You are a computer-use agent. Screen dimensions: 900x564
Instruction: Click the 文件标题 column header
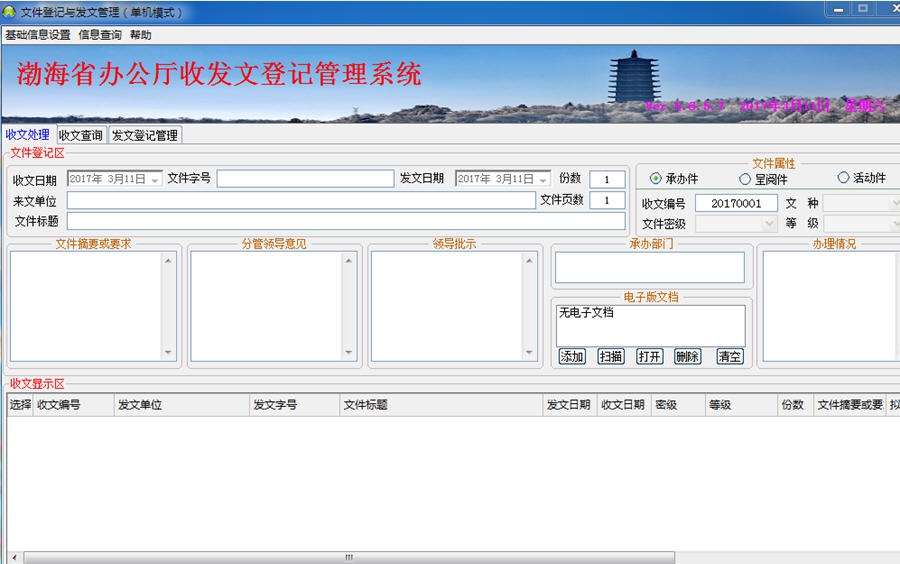point(441,404)
